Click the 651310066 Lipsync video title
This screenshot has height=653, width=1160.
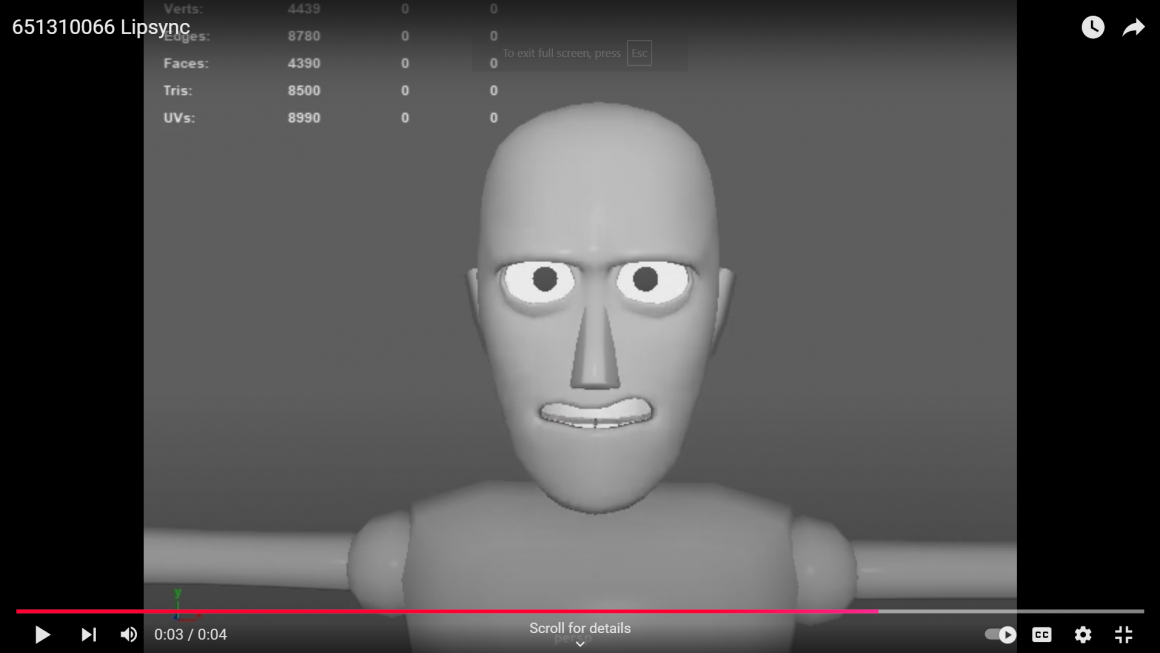[x=101, y=28]
